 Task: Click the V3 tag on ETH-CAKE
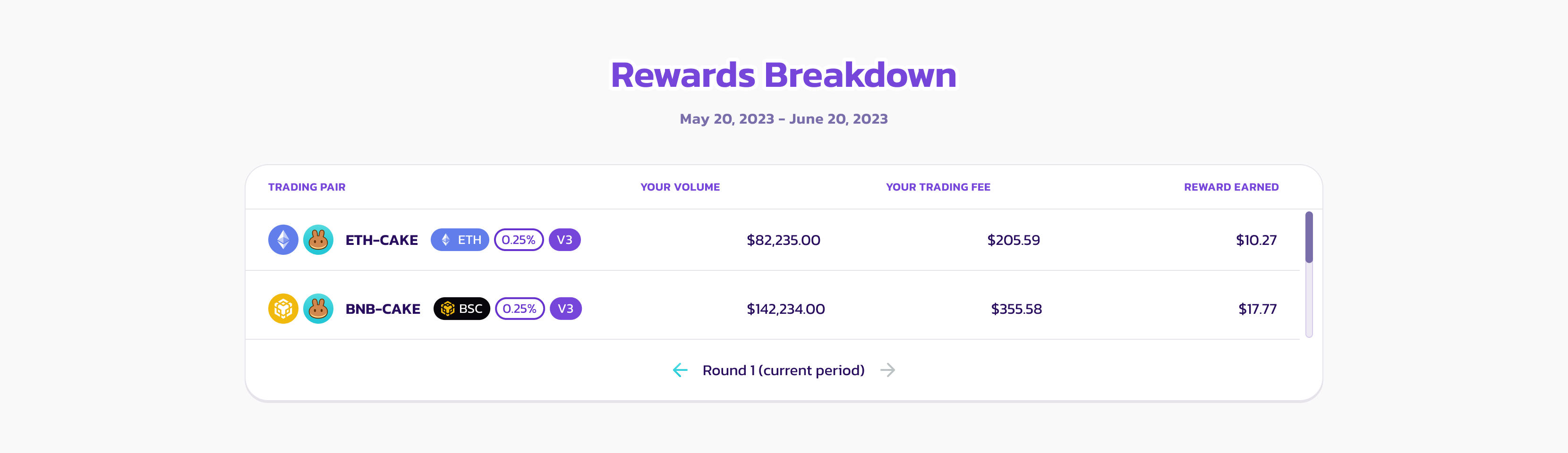pyautogui.click(x=564, y=240)
